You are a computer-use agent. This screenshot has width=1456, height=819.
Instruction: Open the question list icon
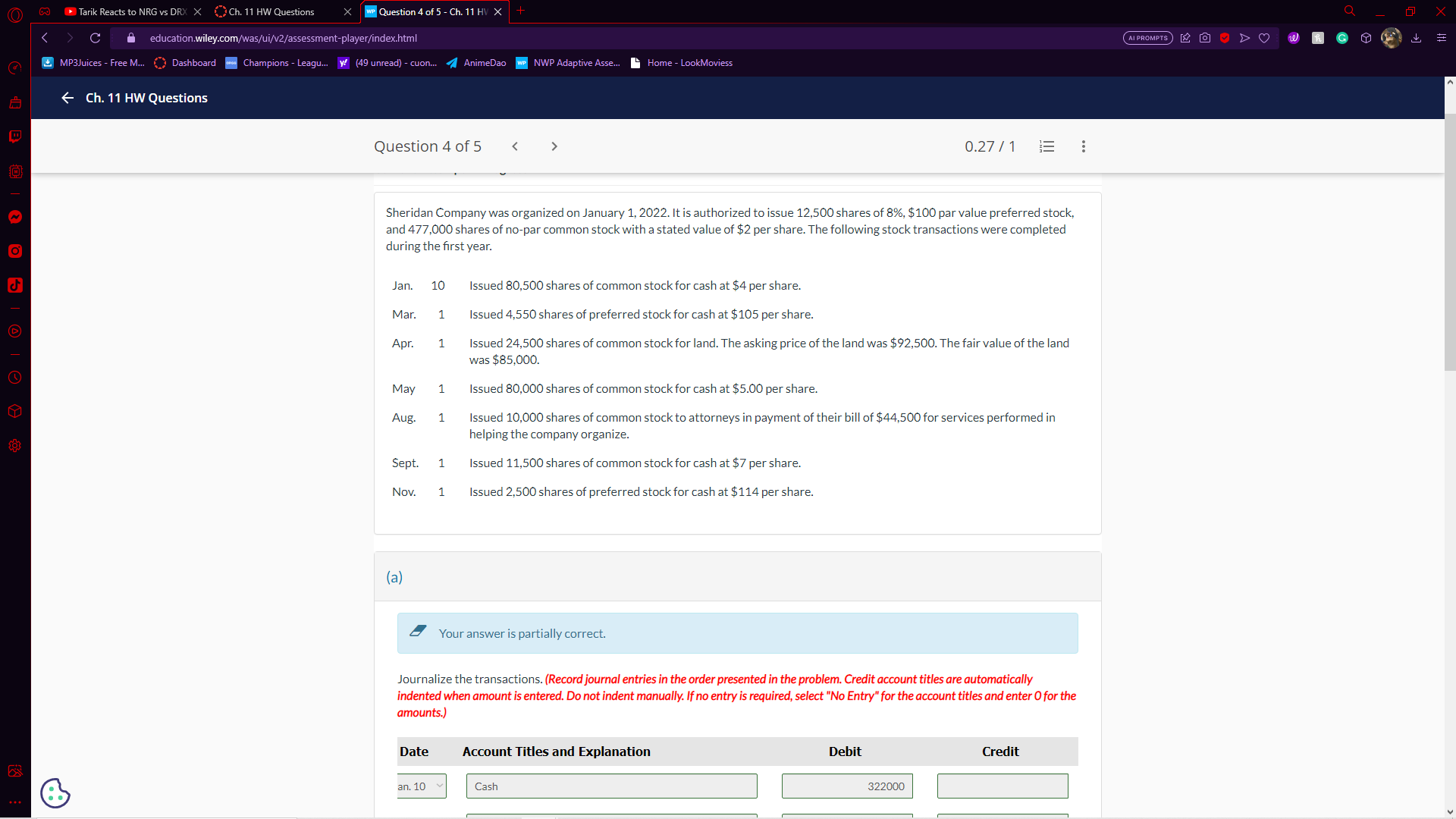pos(1046,146)
